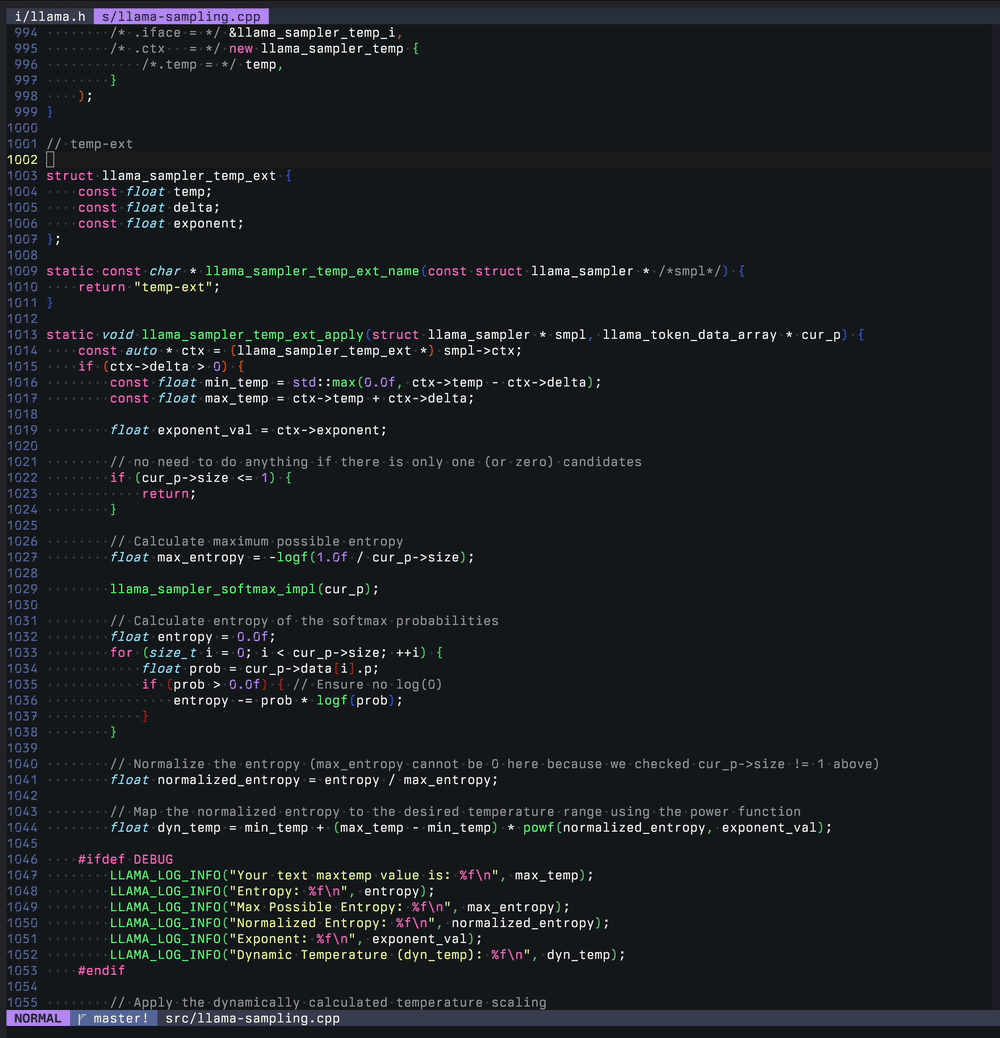
Task: Click the #ifdef DEBUG directive
Action: (124, 858)
